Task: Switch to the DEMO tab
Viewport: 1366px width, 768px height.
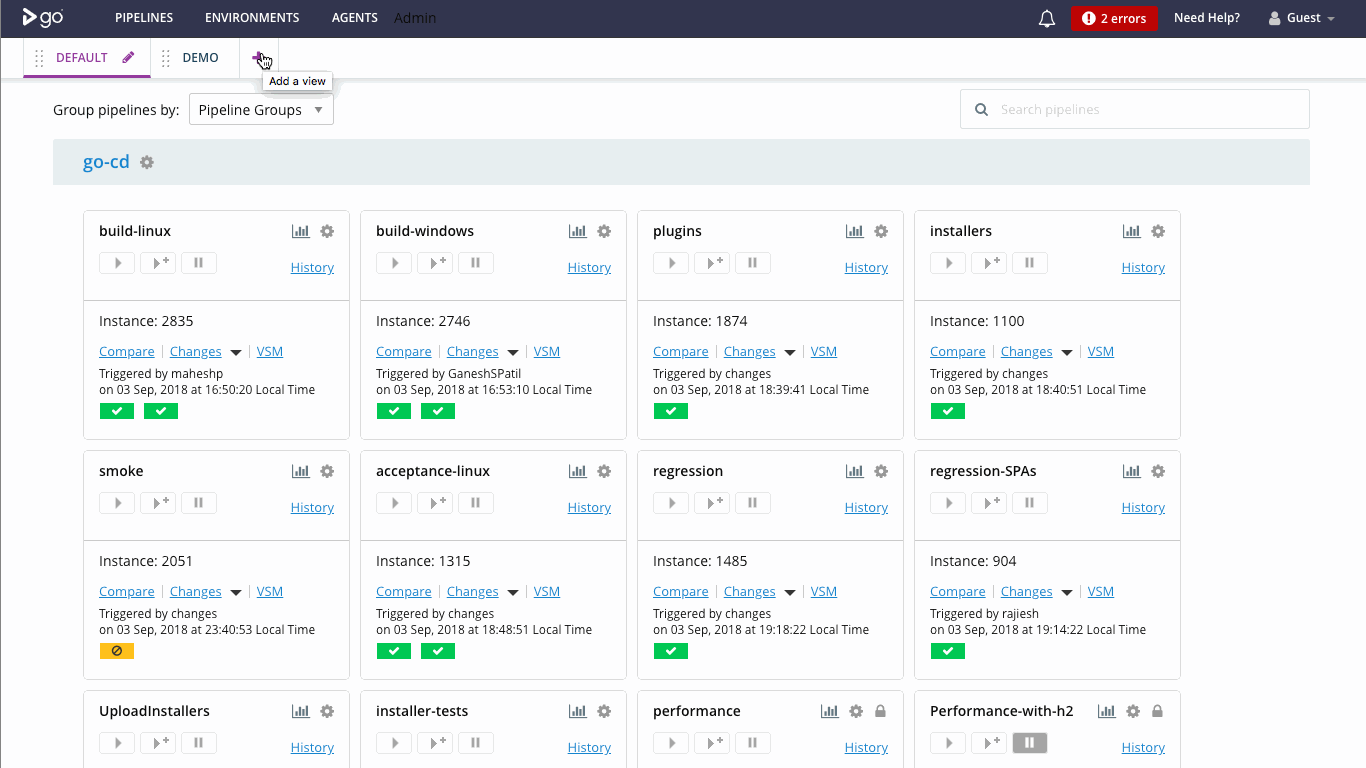Action: (x=200, y=57)
